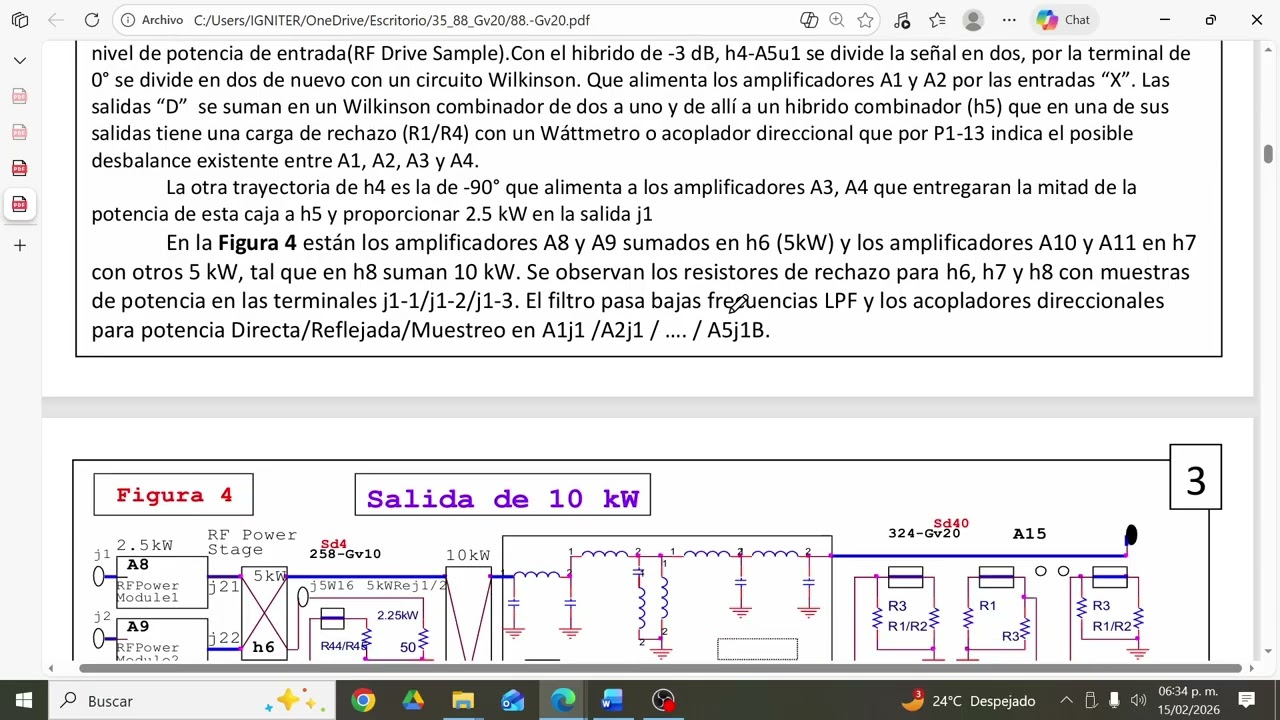The width and height of the screenshot is (1280, 720).
Task: Click the zoom magnifier in address bar
Action: (837, 20)
